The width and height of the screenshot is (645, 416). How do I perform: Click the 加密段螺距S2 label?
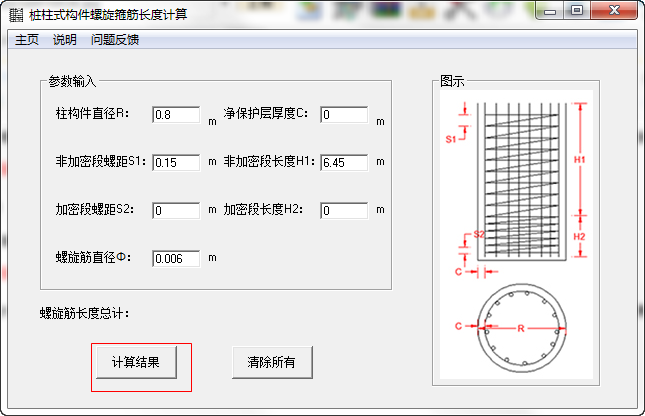click(x=95, y=209)
